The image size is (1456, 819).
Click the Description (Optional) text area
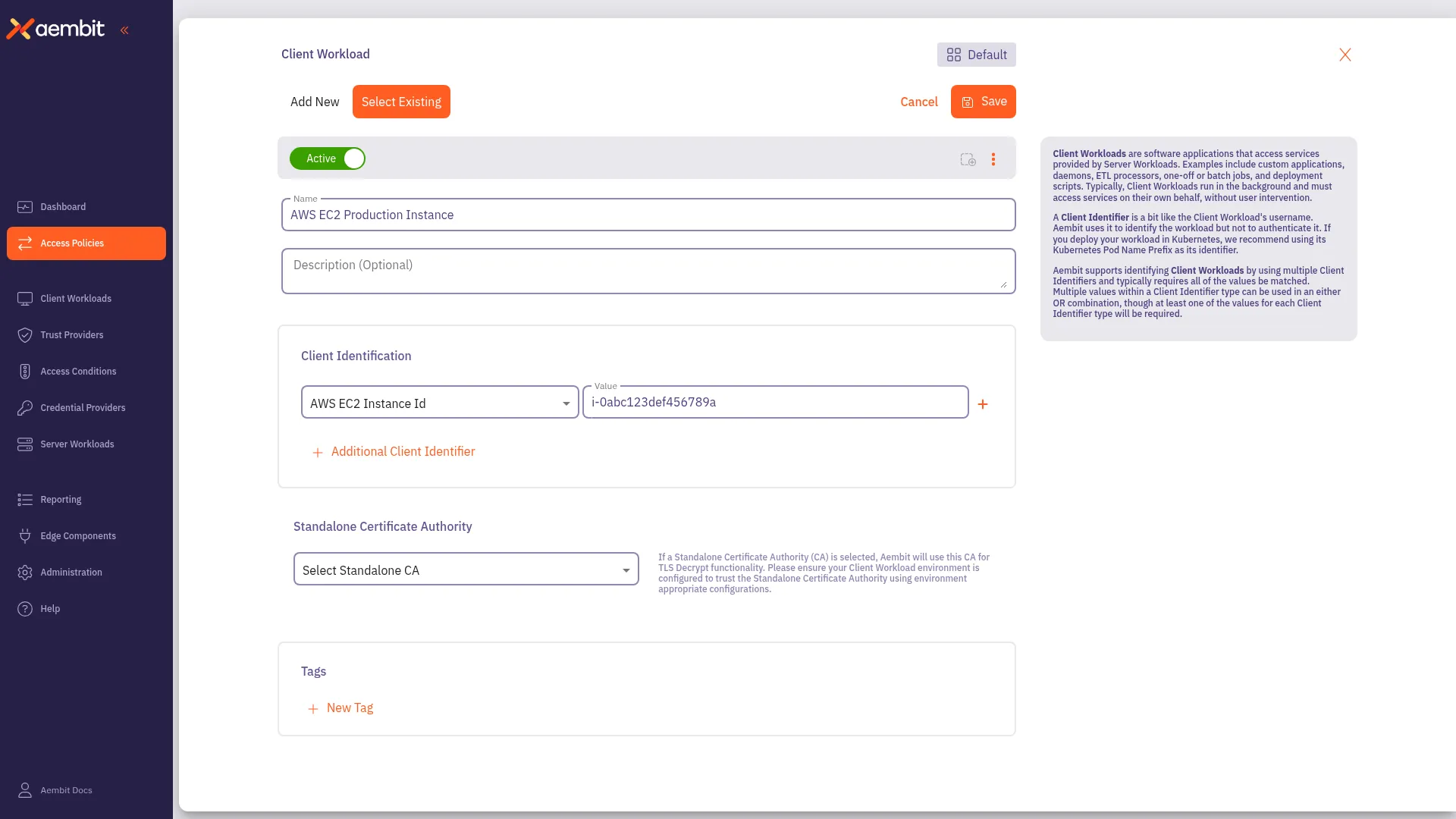click(648, 271)
